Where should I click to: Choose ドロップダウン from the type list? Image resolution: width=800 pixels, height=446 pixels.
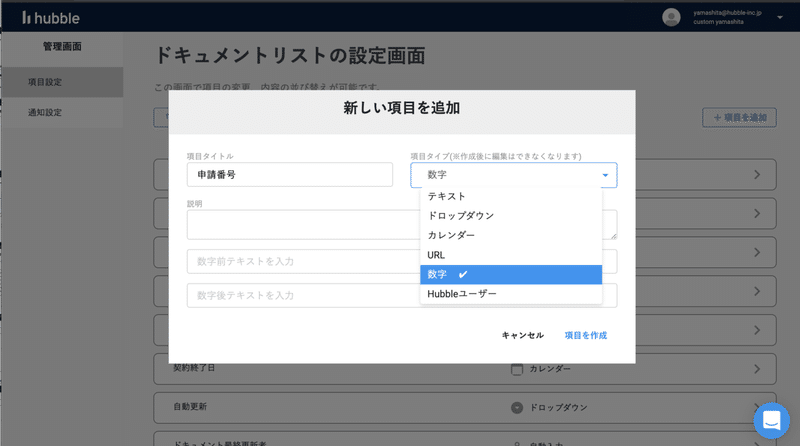[511, 216]
